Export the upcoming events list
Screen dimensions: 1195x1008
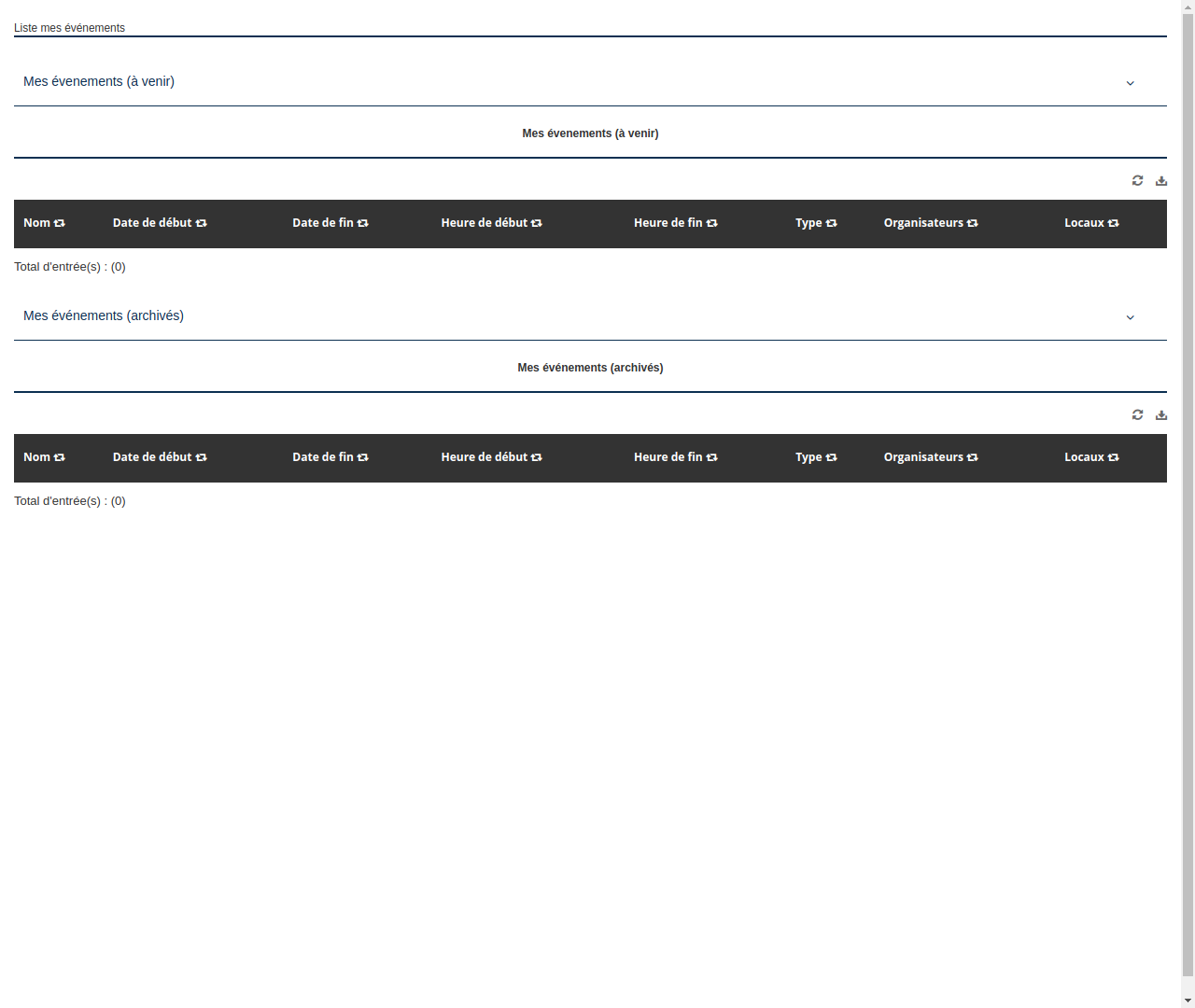tap(1161, 180)
